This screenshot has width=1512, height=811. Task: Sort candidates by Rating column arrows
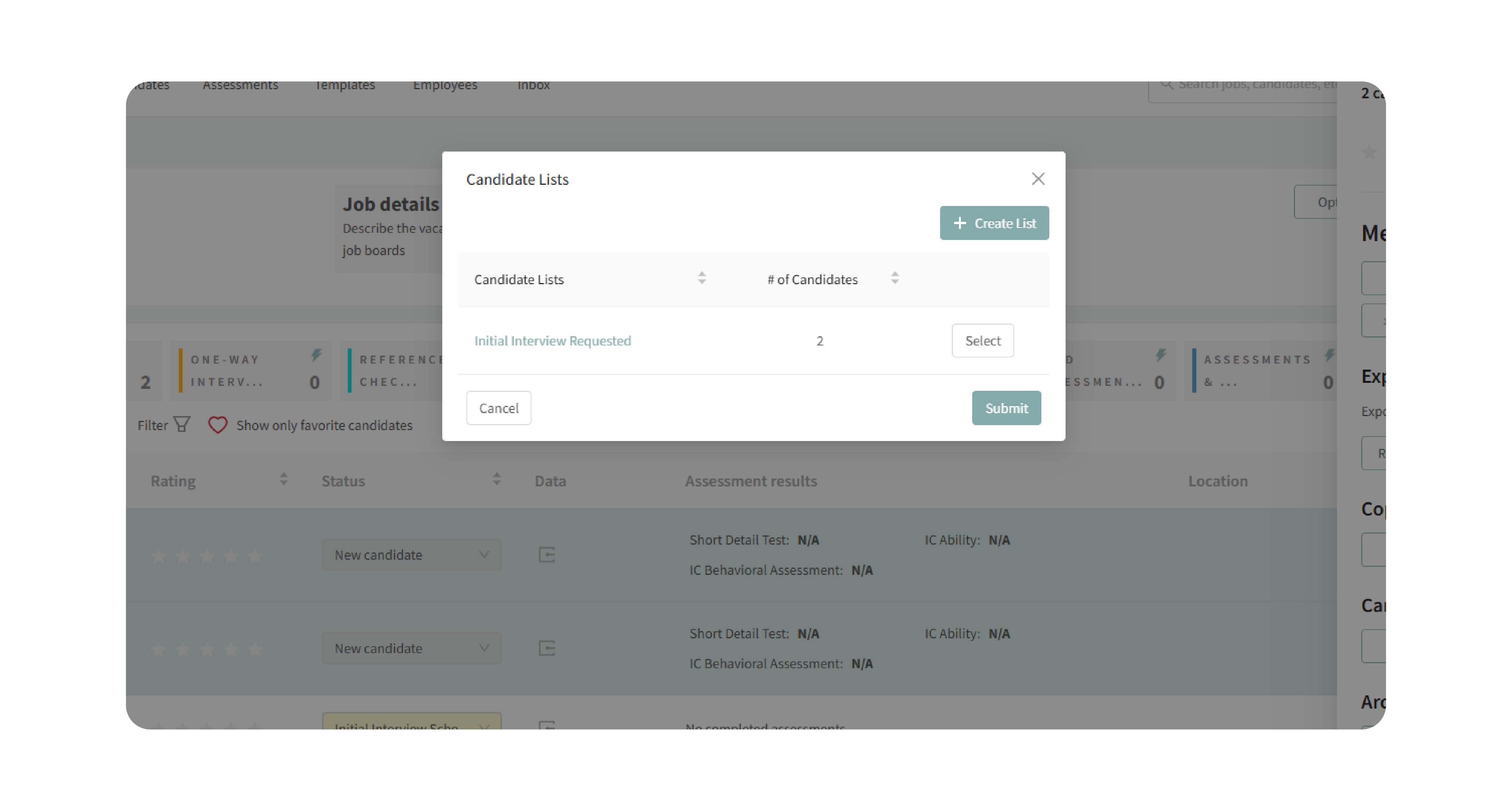click(x=283, y=480)
